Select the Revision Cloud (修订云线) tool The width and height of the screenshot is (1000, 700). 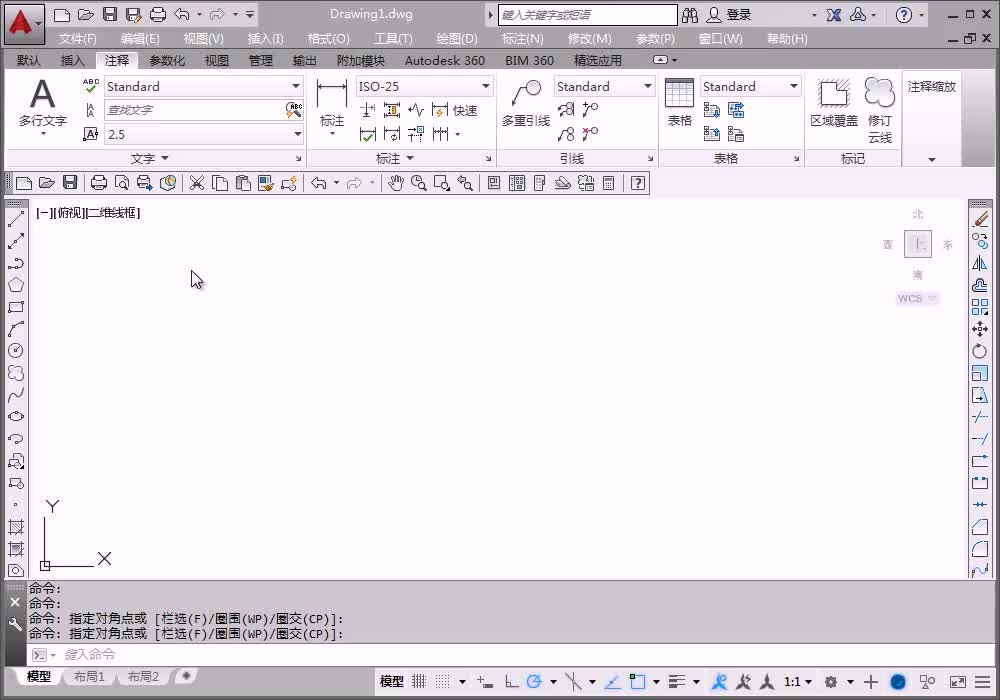coord(879,111)
